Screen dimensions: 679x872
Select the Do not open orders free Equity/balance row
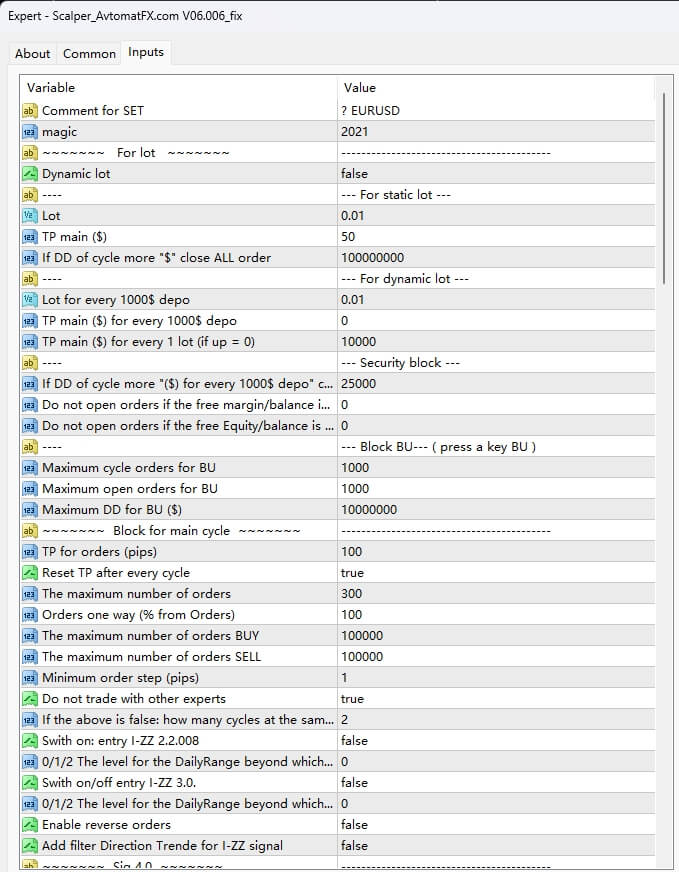pos(338,426)
